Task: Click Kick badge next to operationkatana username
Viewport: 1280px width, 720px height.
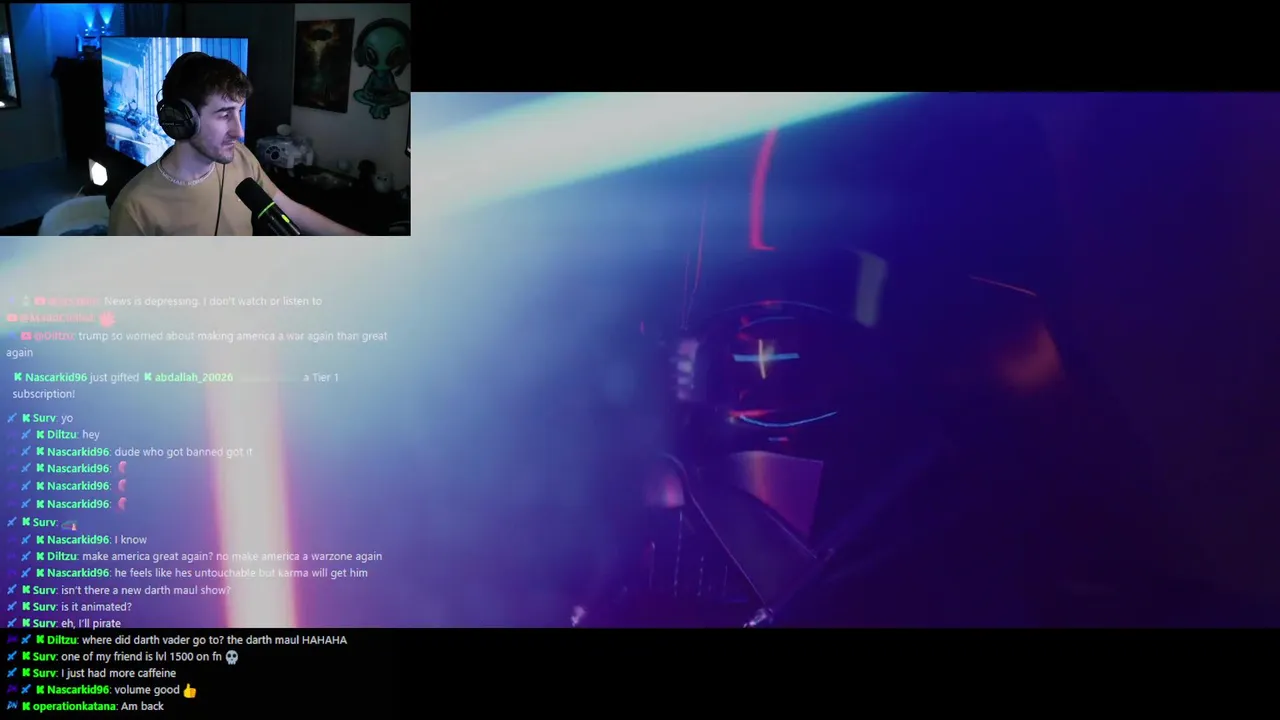Action: point(26,707)
